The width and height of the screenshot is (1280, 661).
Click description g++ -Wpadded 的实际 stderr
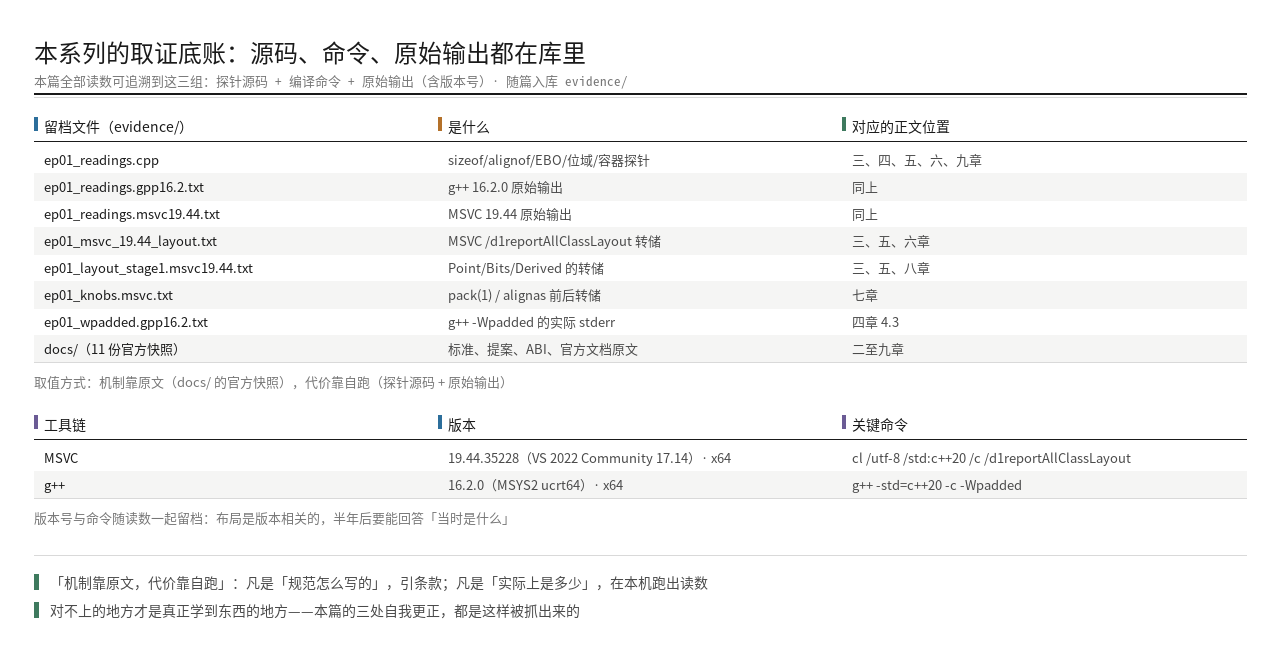click(x=531, y=322)
